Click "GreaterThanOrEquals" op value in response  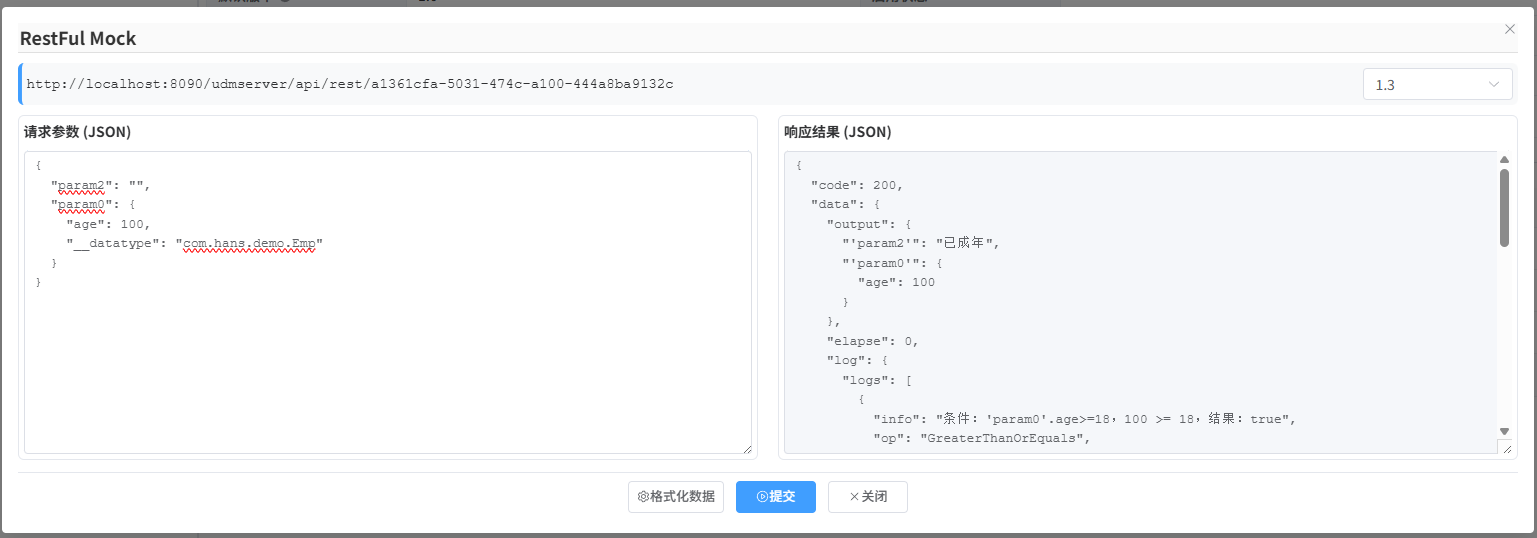click(x=1004, y=438)
